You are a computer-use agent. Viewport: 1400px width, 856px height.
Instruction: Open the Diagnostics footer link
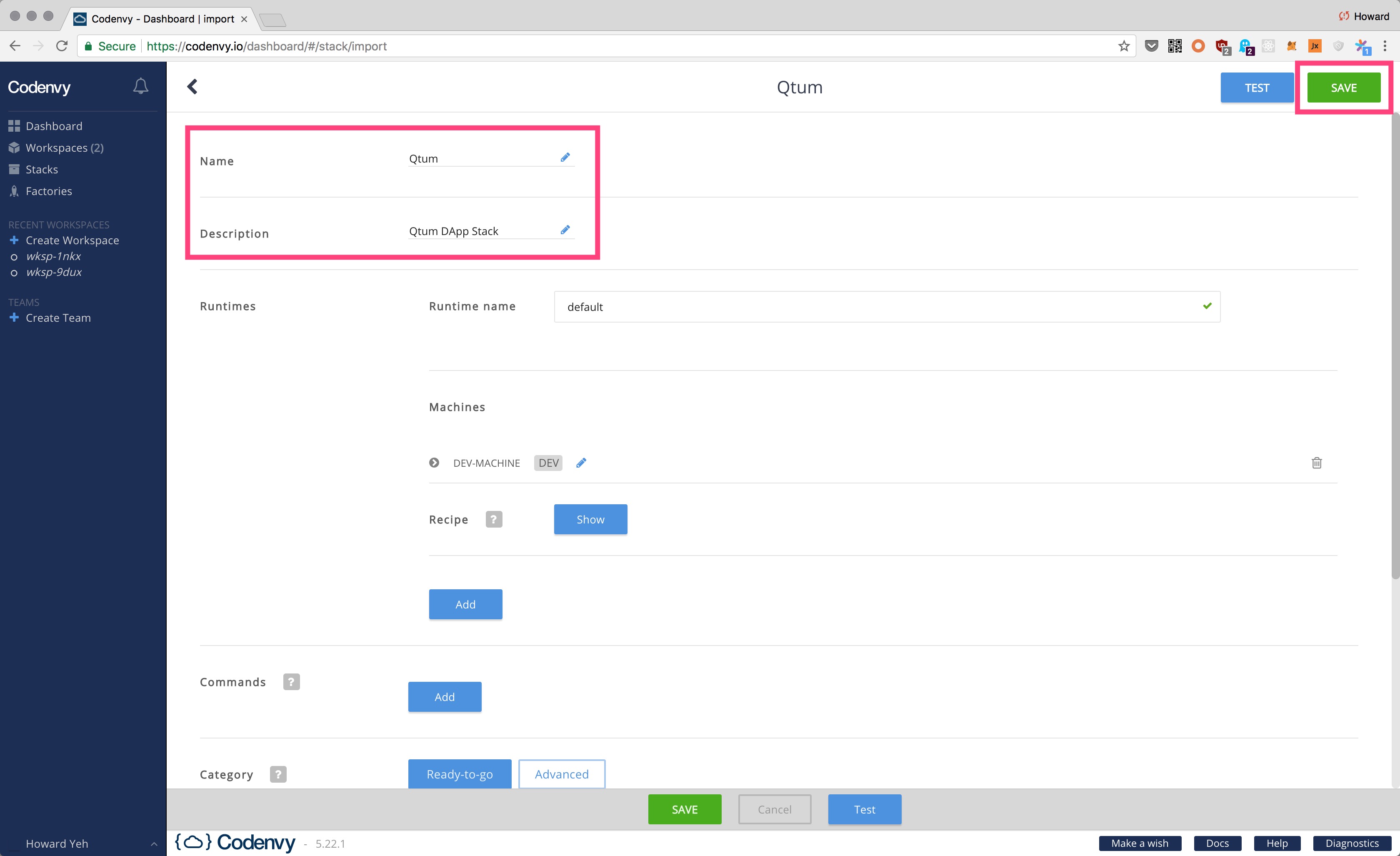click(1352, 843)
